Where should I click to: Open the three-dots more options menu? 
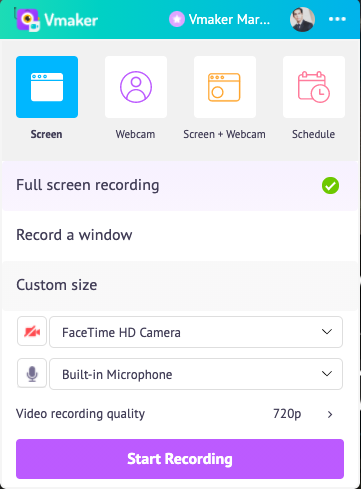(337, 19)
